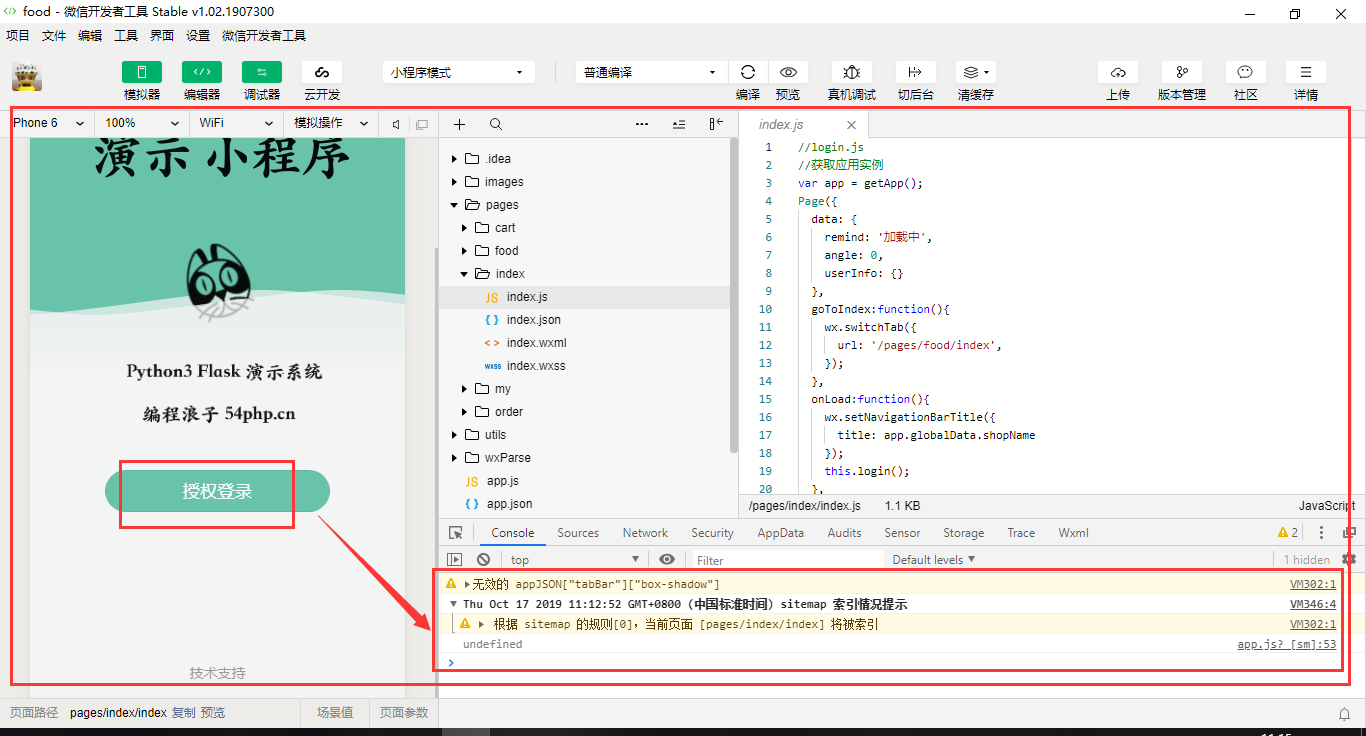The image size is (1366, 736).
Task: Click the console Filter input field
Action: (788, 560)
